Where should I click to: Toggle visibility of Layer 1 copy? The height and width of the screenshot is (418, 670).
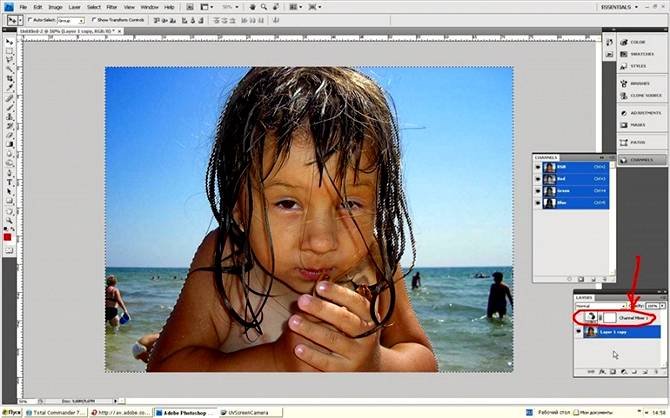578,331
